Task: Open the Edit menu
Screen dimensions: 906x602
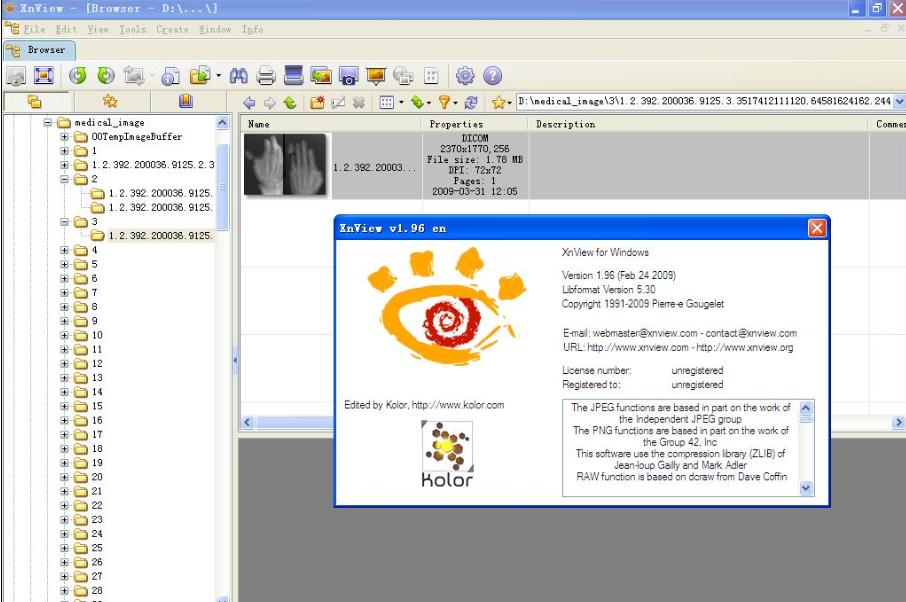Action: 66,29
